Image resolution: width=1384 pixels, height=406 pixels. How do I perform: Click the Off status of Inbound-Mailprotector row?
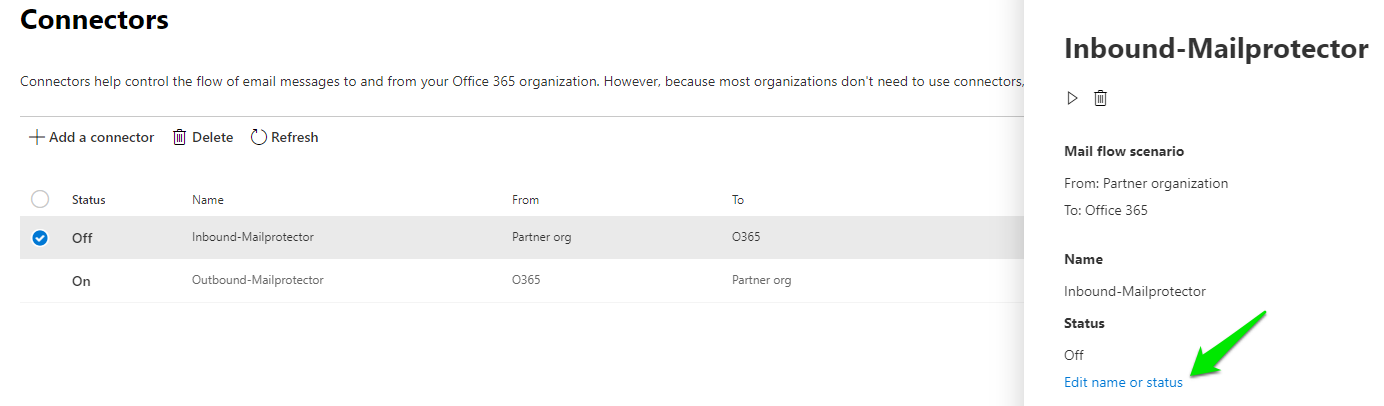pos(82,239)
